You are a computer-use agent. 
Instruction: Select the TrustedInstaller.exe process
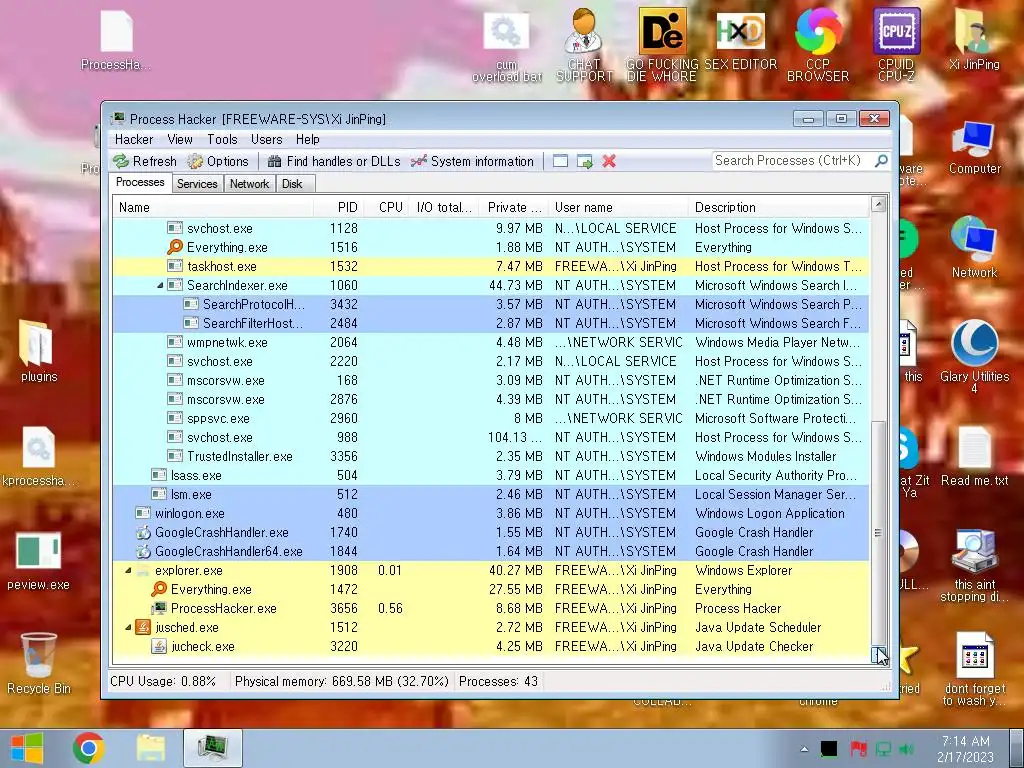coord(491,456)
